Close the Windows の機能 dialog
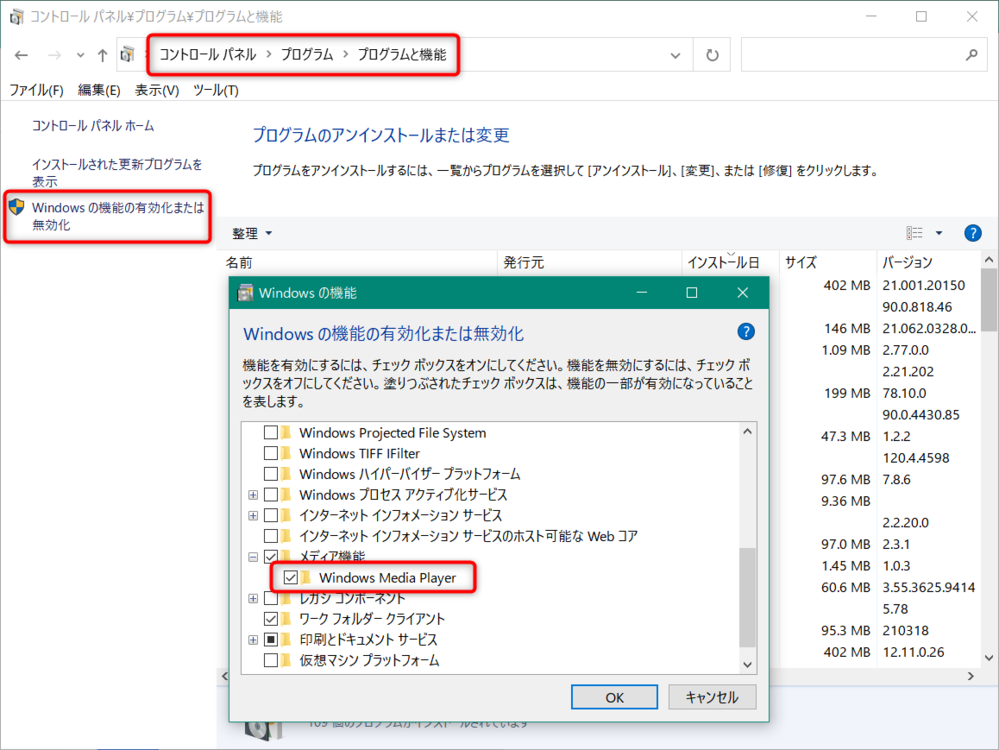 click(743, 293)
